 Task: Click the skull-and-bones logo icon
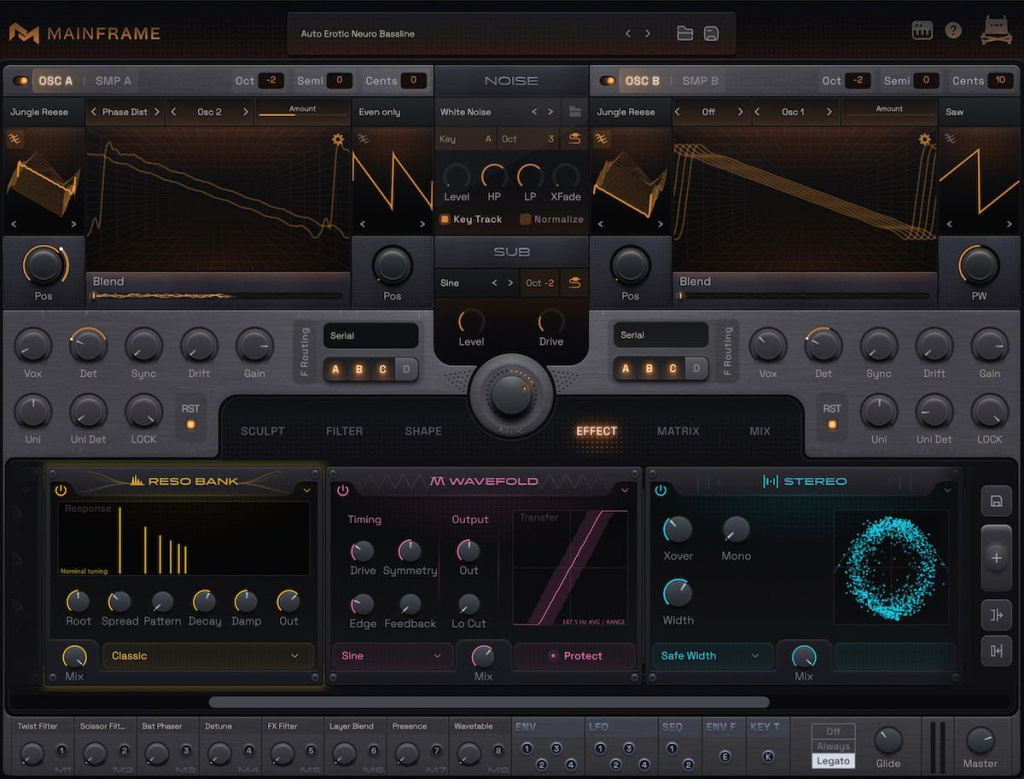[996, 30]
